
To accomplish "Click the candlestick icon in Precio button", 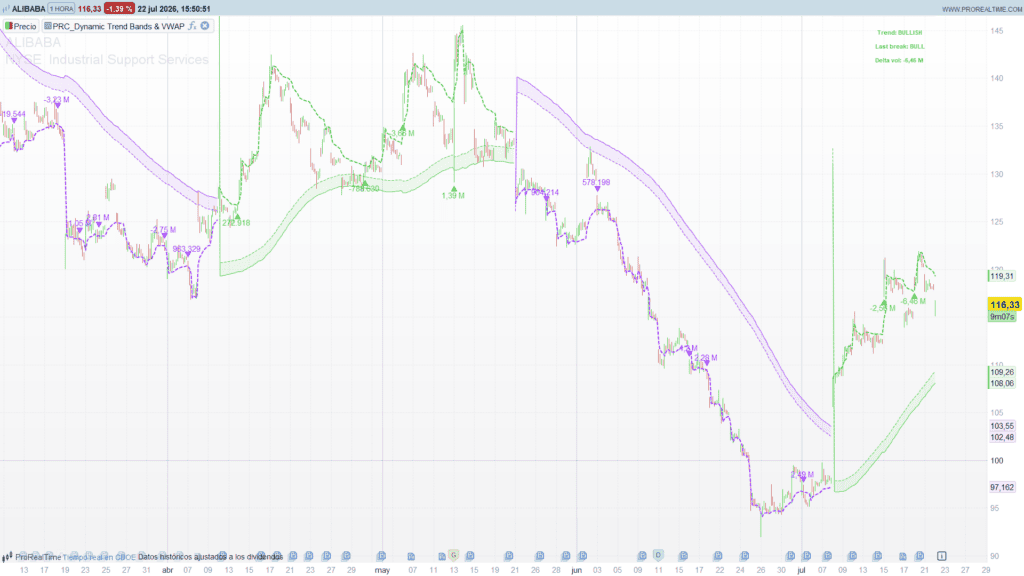I will [x=9, y=26].
